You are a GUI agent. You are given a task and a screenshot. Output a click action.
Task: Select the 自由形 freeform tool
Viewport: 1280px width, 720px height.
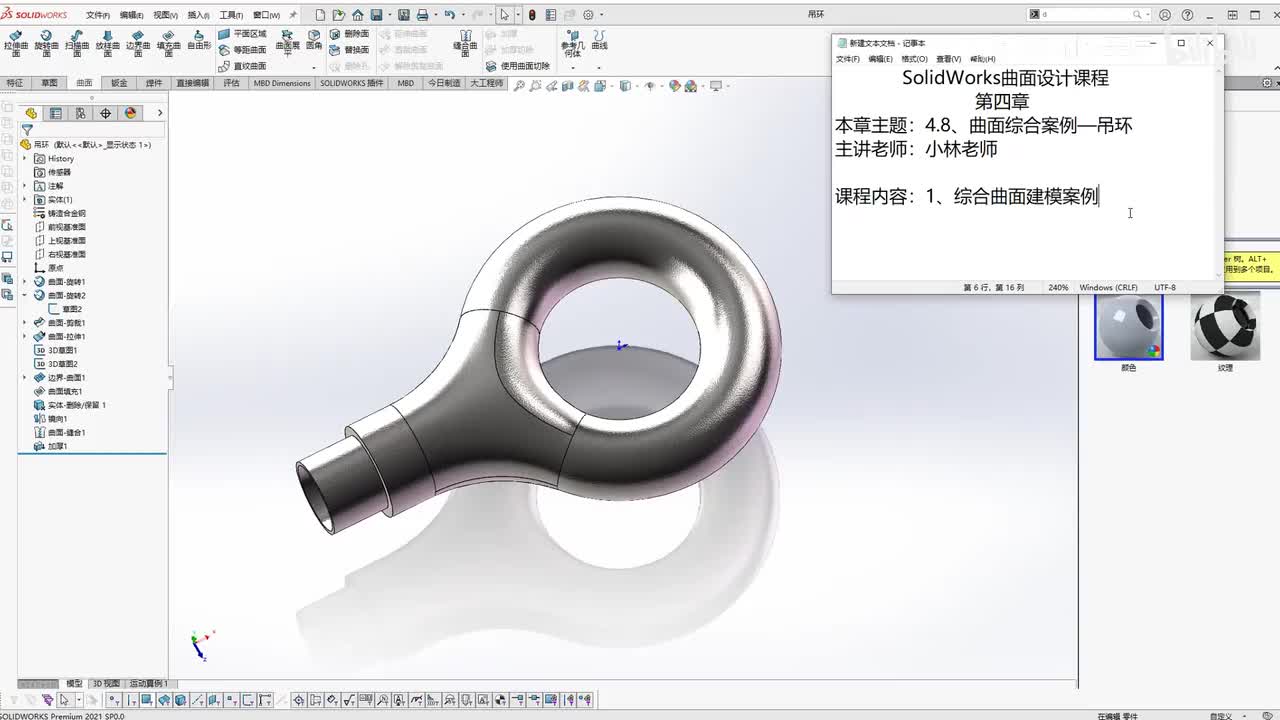[x=199, y=40]
